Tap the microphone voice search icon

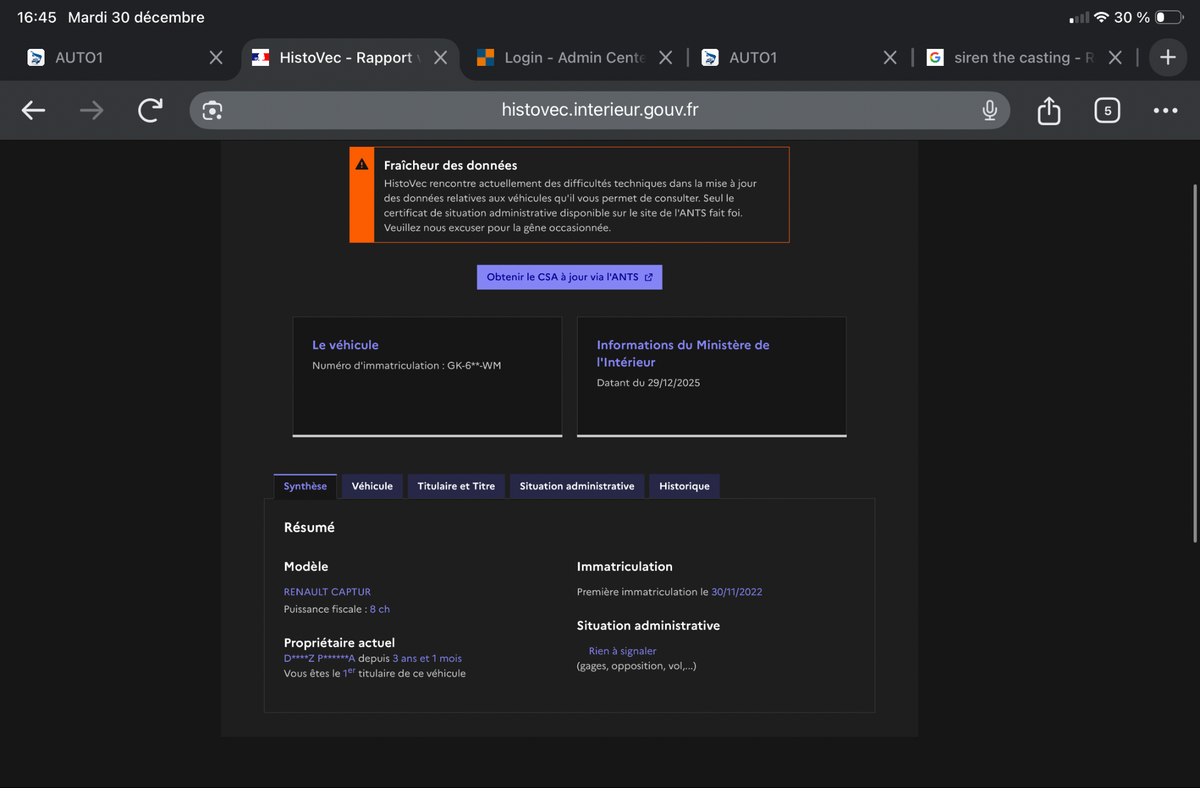(989, 111)
